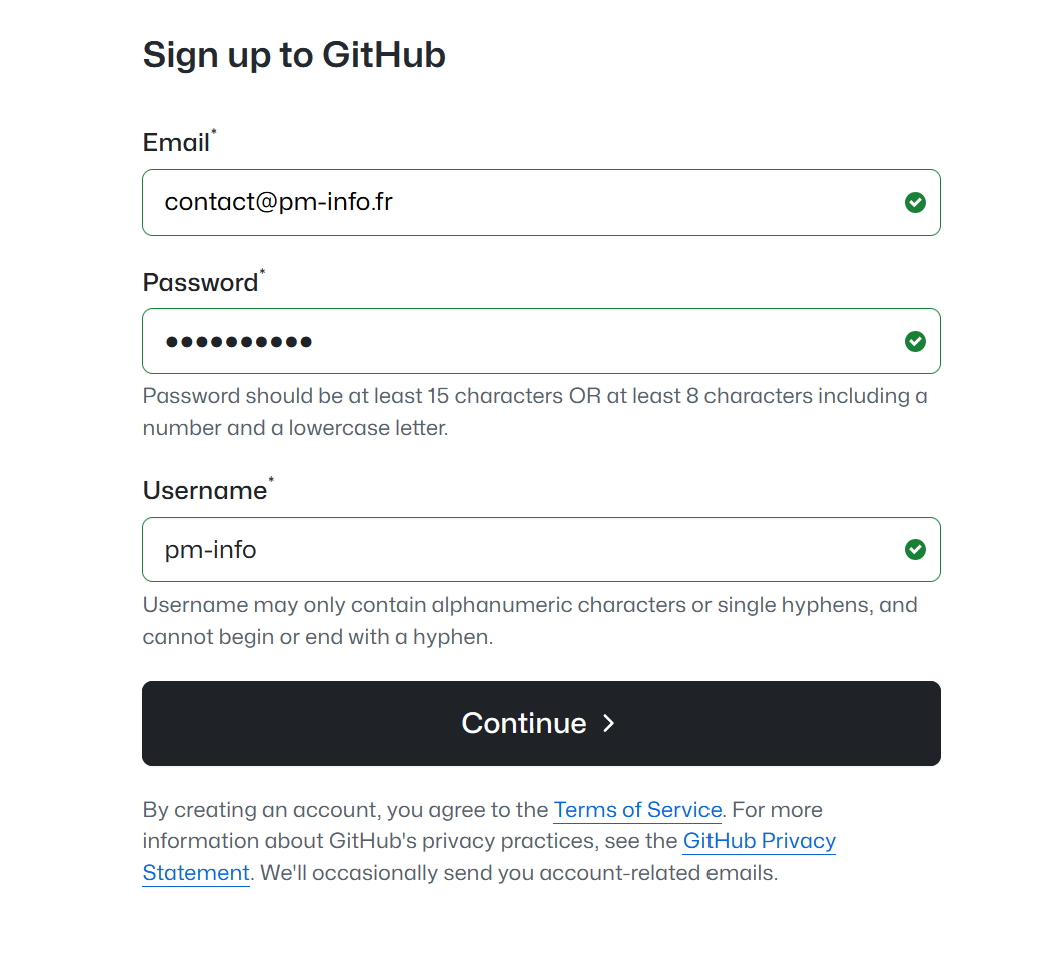Click the required asterisk beside Email label
The width and height of the screenshot is (1058, 957).
[x=213, y=132]
